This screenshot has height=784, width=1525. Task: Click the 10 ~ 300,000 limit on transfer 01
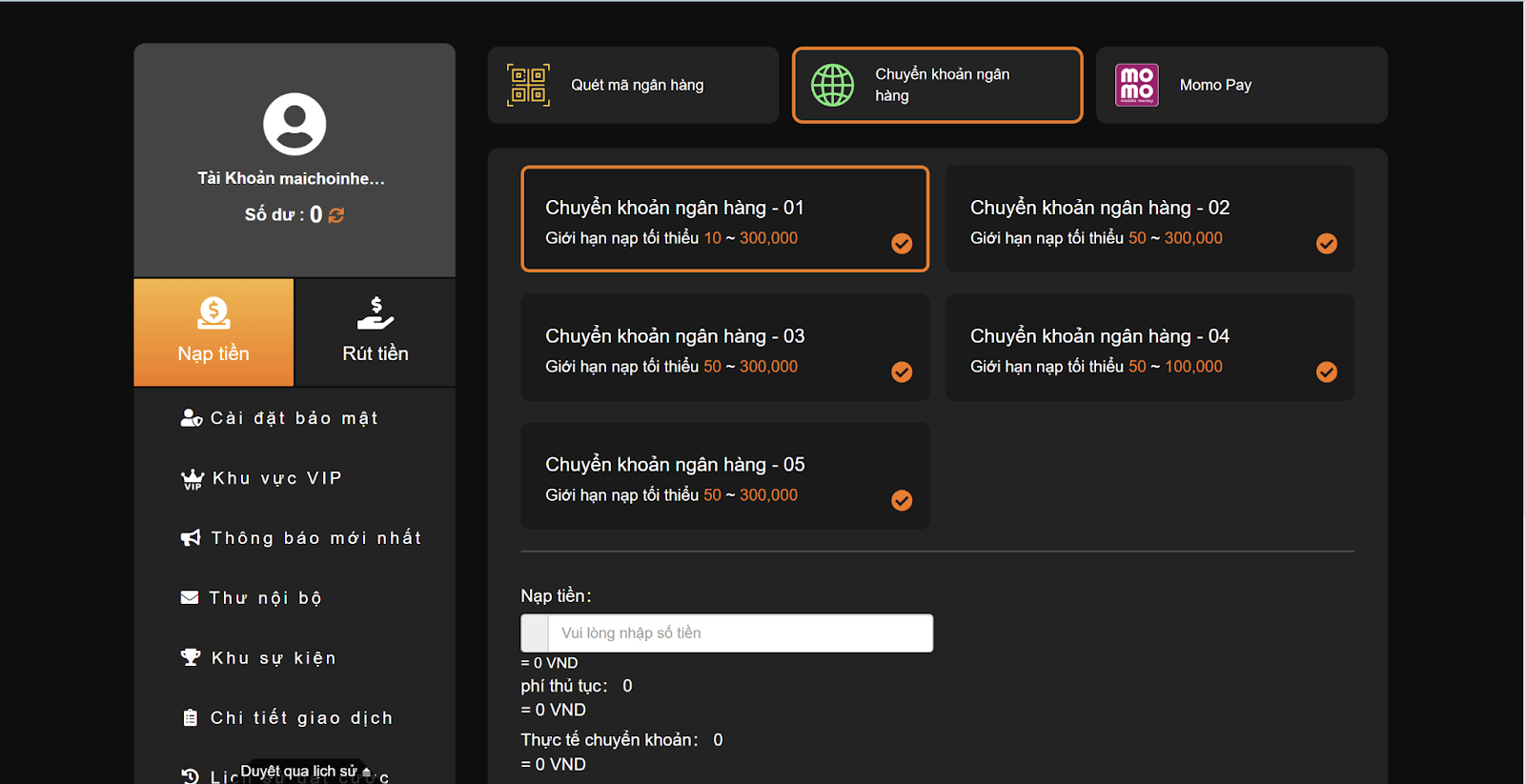751,238
